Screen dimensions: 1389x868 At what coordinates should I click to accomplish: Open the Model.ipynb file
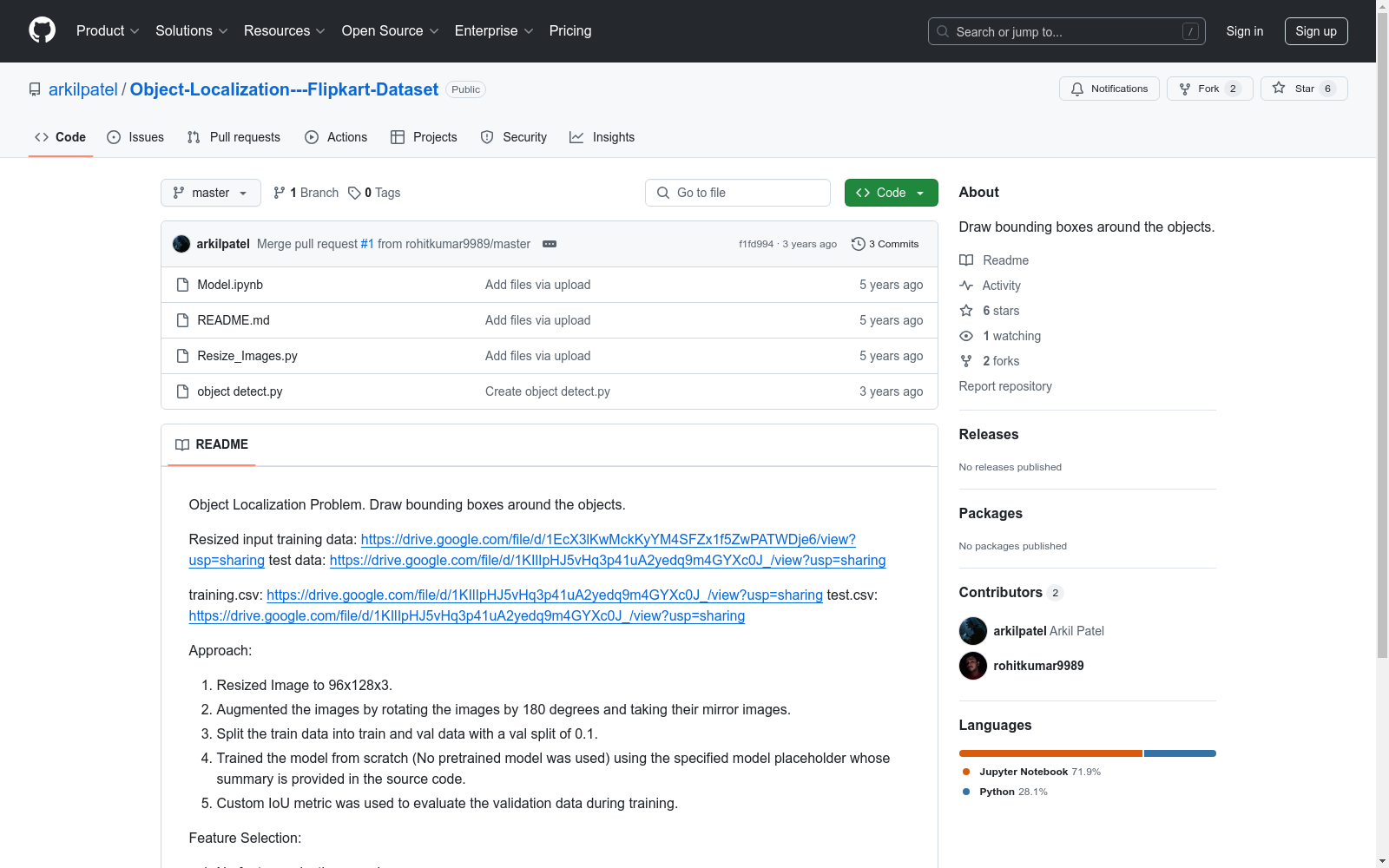tap(230, 285)
